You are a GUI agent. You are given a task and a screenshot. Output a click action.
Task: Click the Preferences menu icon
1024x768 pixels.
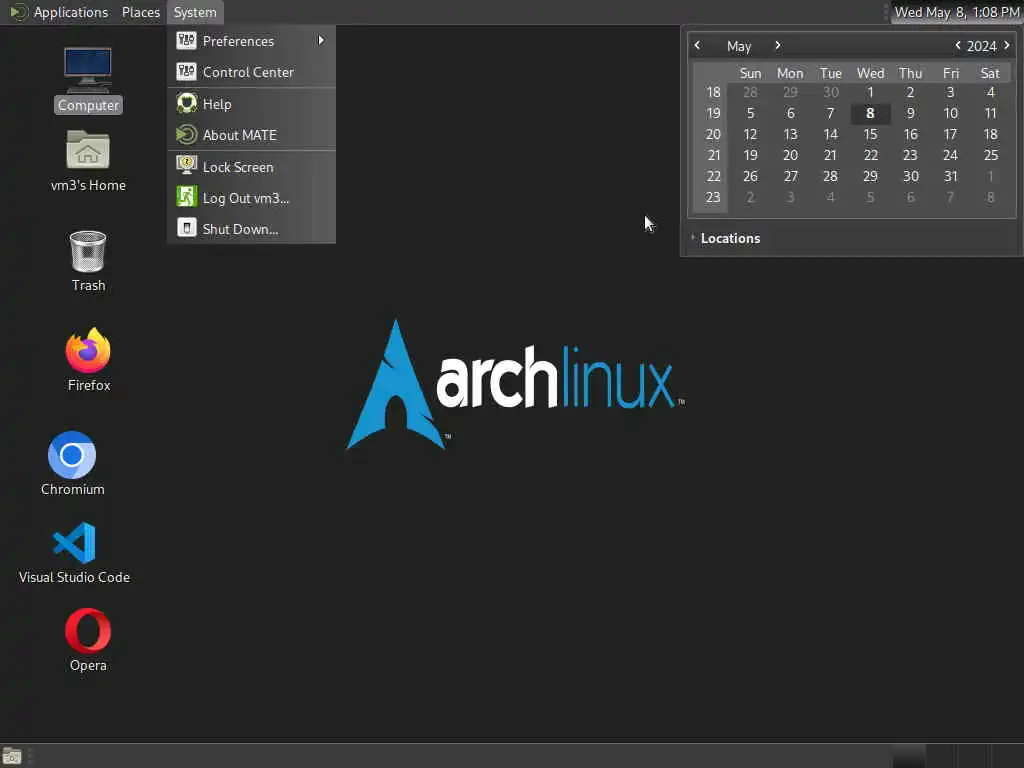(186, 40)
